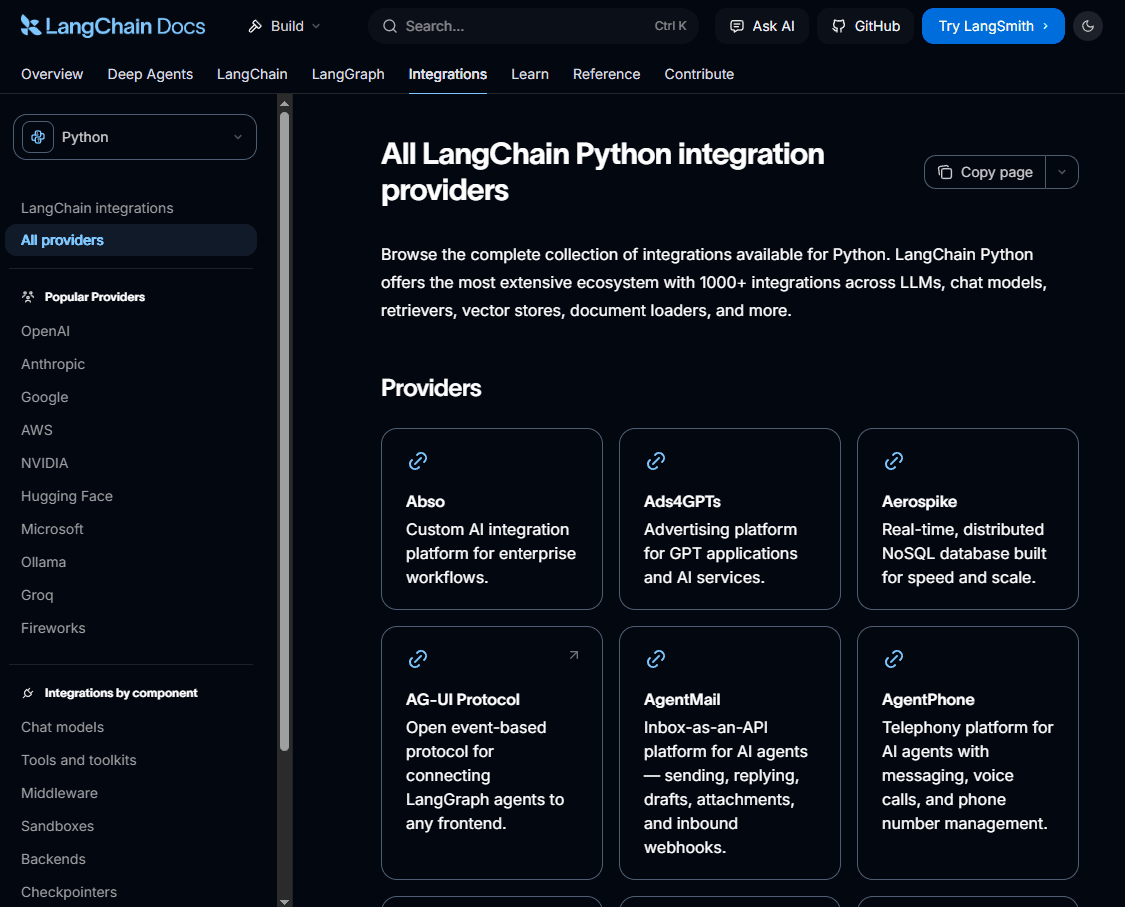Click the link icon on Ads4GPTs card
Image resolution: width=1125 pixels, height=907 pixels.
[656, 461]
